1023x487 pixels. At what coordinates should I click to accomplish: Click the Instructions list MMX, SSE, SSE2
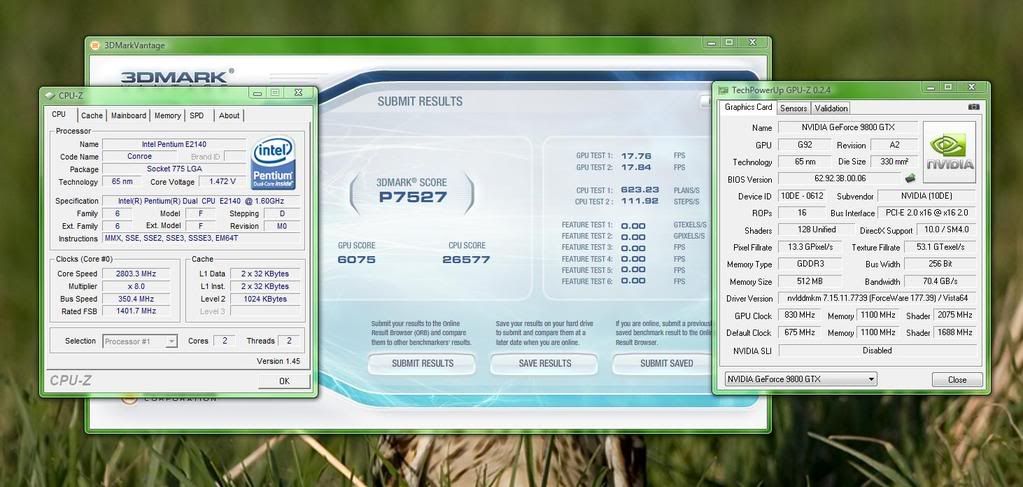(x=202, y=238)
